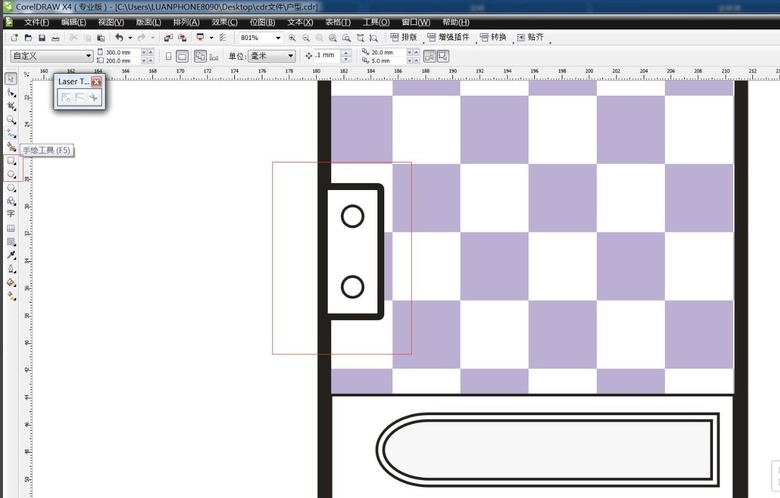The width and height of the screenshot is (780, 498).
Task: Pick the Ellipse tool
Action: (x=11, y=173)
